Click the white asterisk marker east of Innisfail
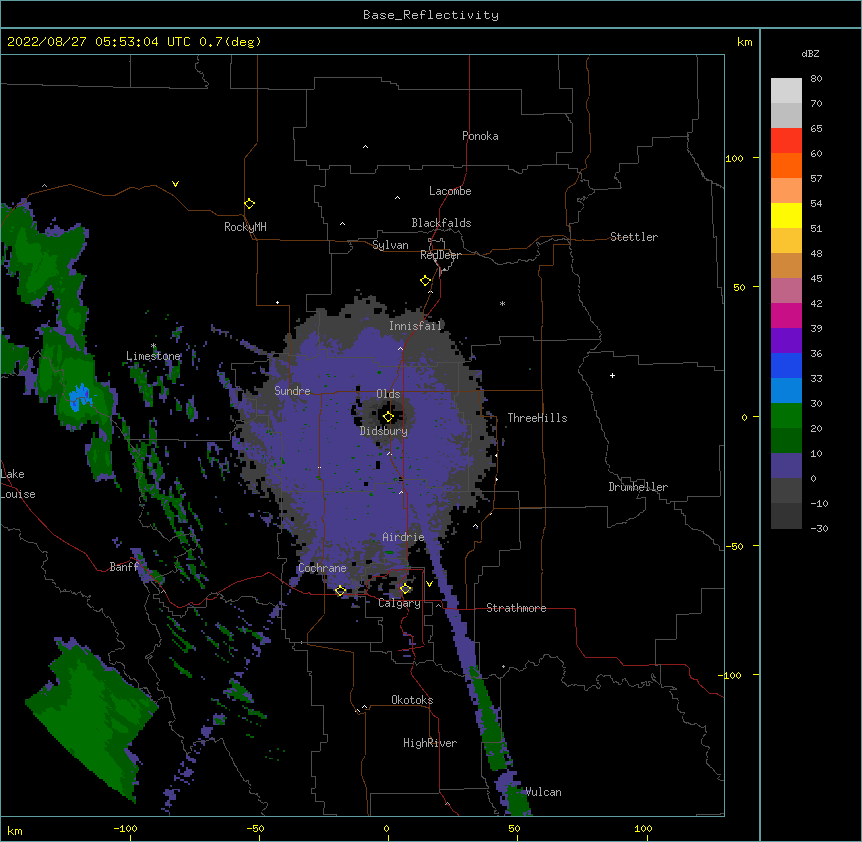Image resolution: width=862 pixels, height=842 pixels. (502, 303)
